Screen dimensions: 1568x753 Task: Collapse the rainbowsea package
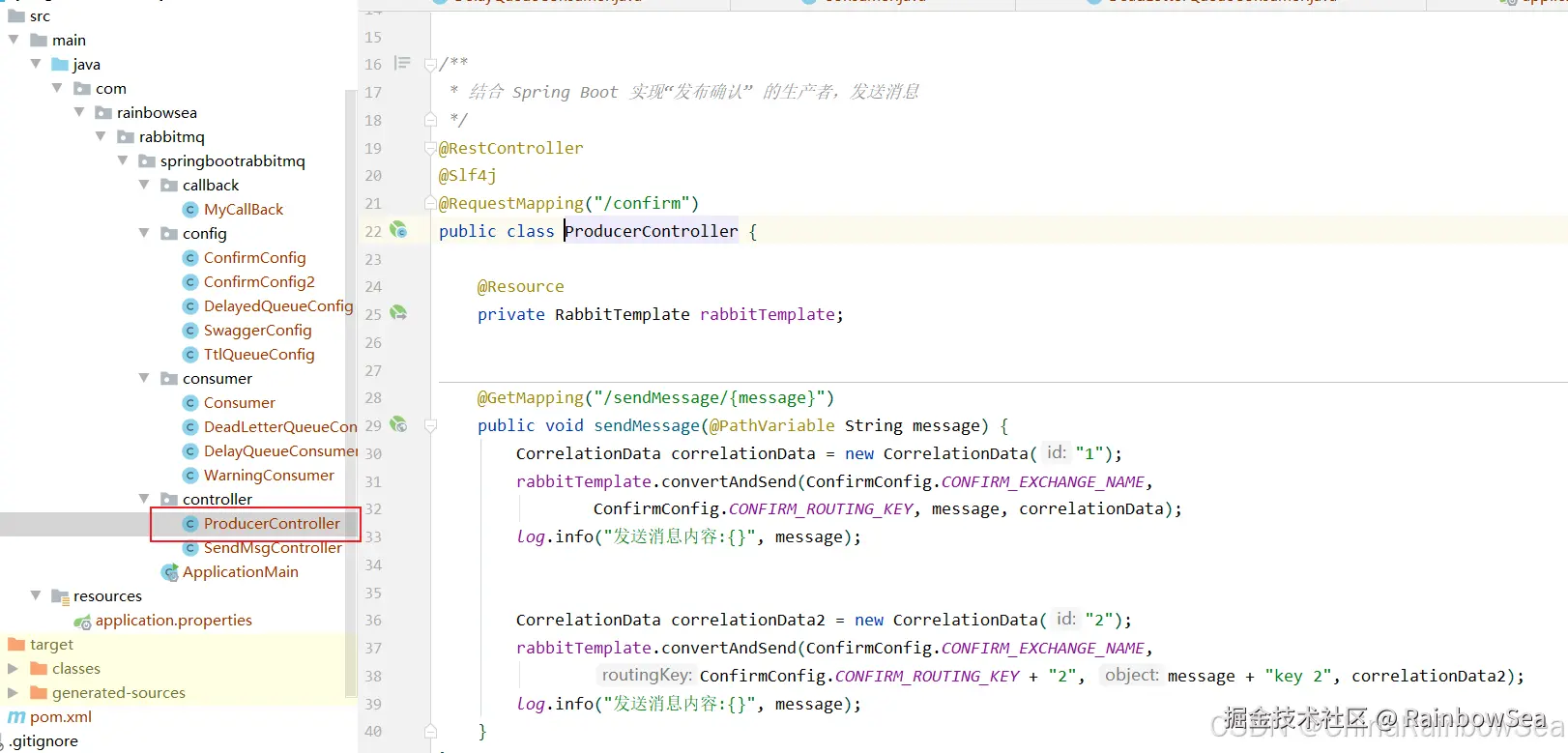coord(79,112)
